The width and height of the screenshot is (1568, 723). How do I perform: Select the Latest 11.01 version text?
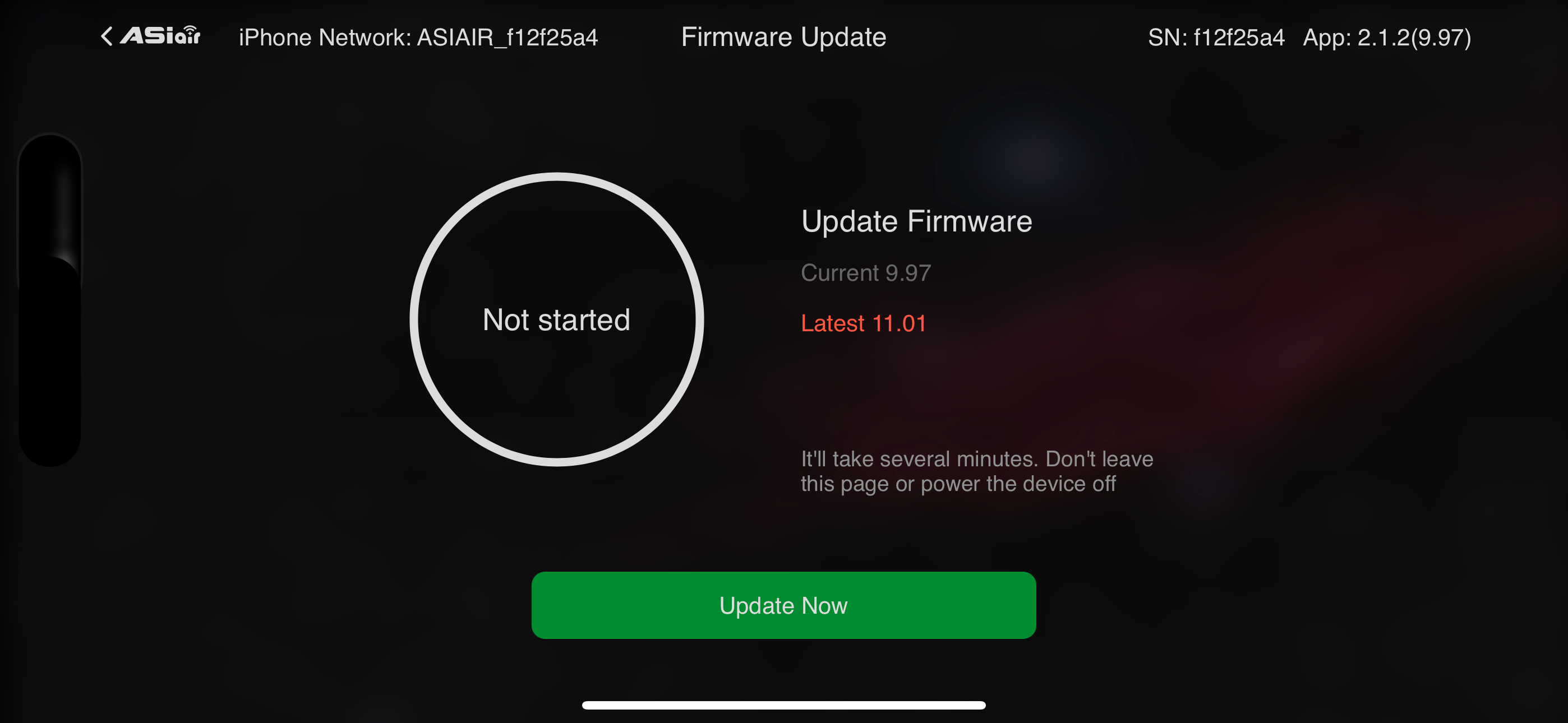click(x=863, y=323)
